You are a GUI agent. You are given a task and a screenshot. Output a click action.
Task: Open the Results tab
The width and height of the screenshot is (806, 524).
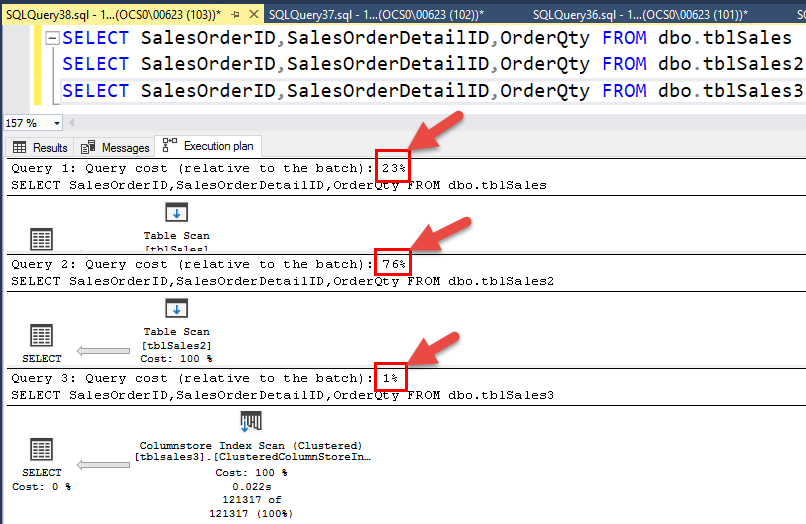coord(40,148)
